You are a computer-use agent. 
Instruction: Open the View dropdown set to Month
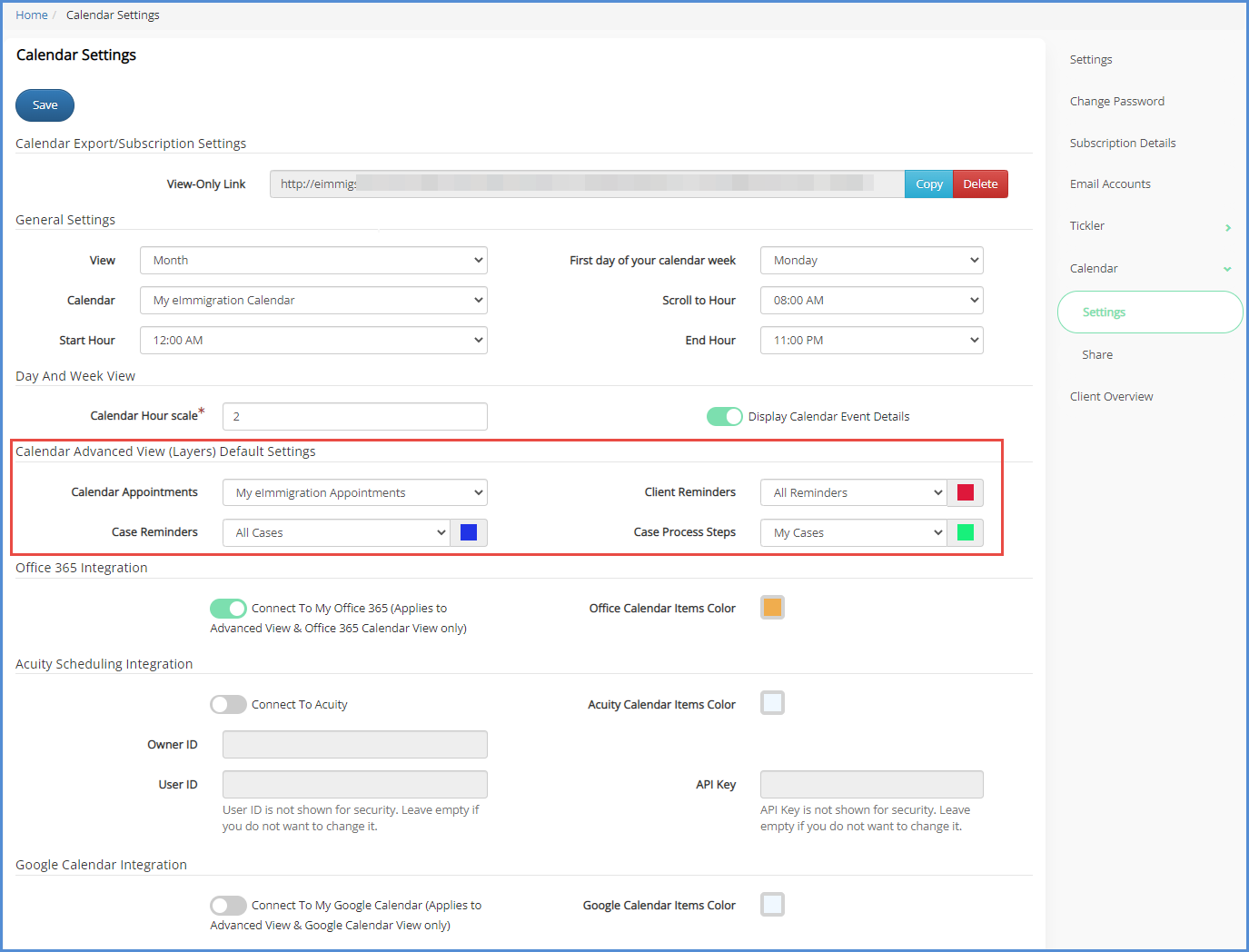click(313, 260)
